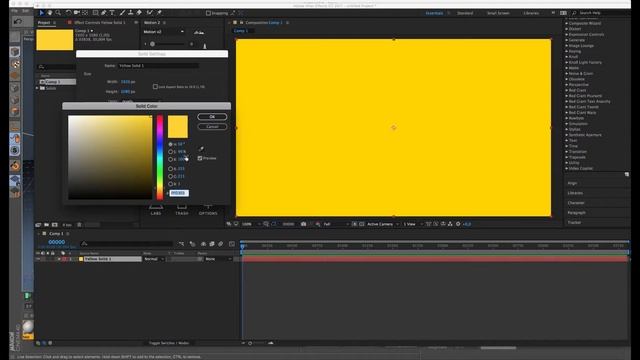The height and width of the screenshot is (360, 640).
Task: Toggle the Preview checkbox in Solid Color
Action: 200,158
